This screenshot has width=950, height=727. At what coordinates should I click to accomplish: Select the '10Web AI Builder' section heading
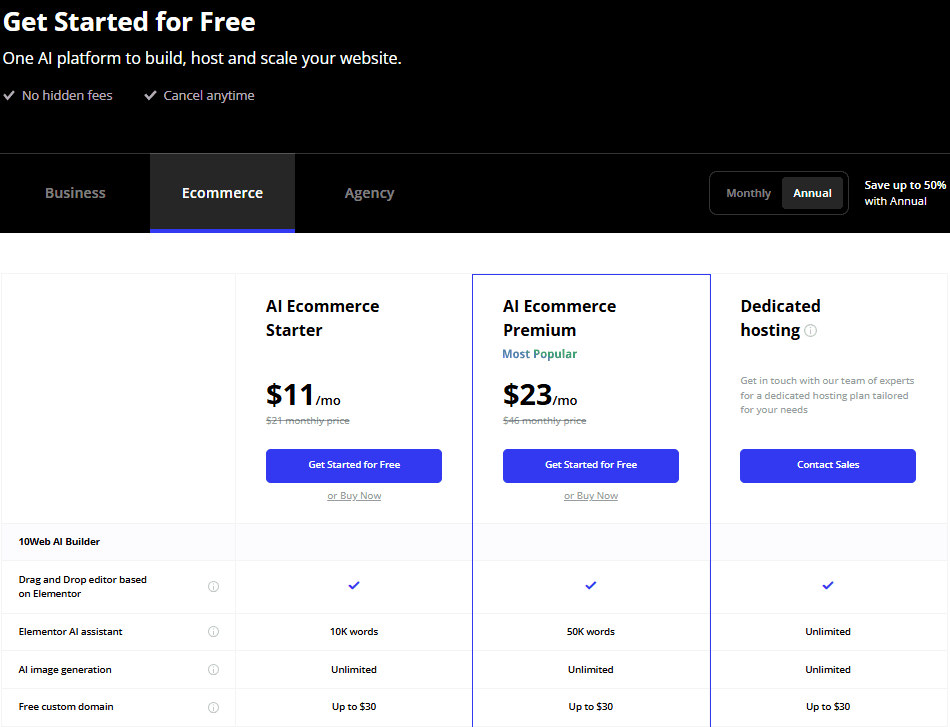click(x=59, y=542)
